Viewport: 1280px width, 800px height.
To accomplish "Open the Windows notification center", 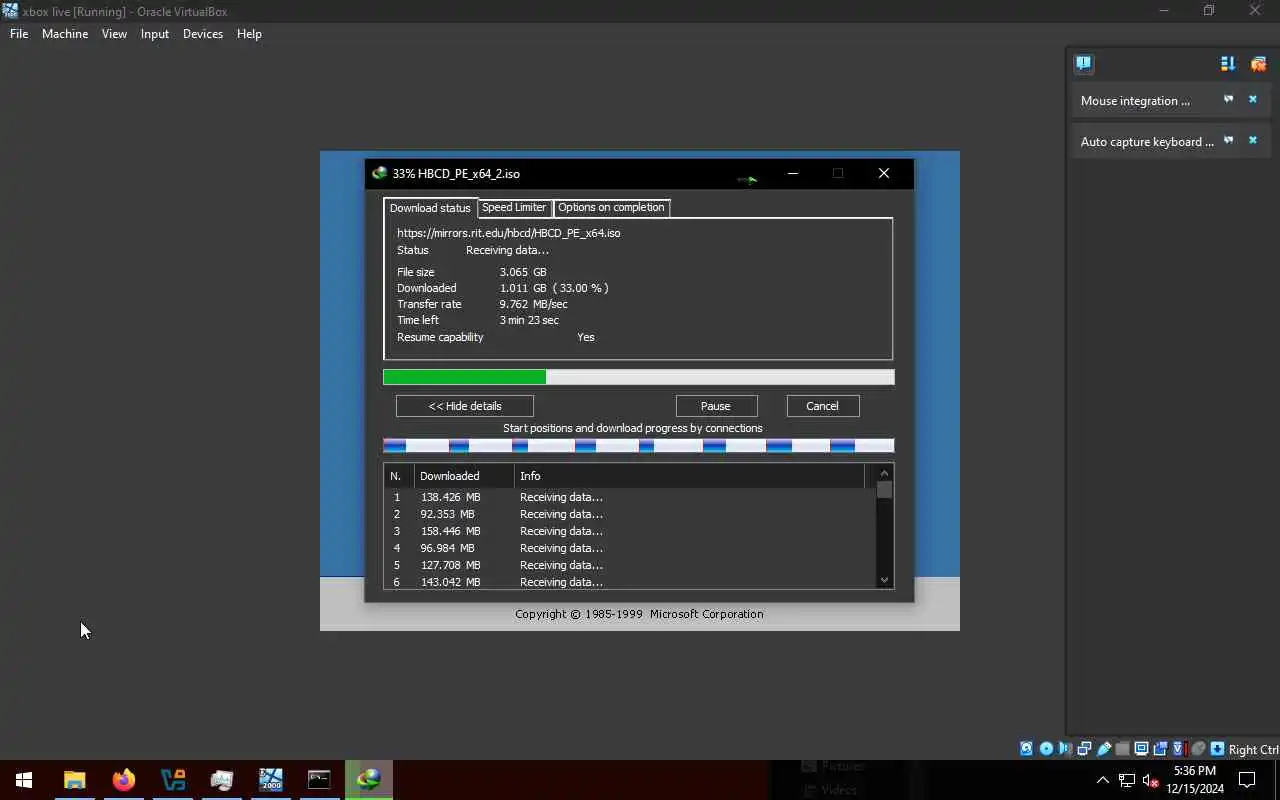I will (x=1247, y=780).
